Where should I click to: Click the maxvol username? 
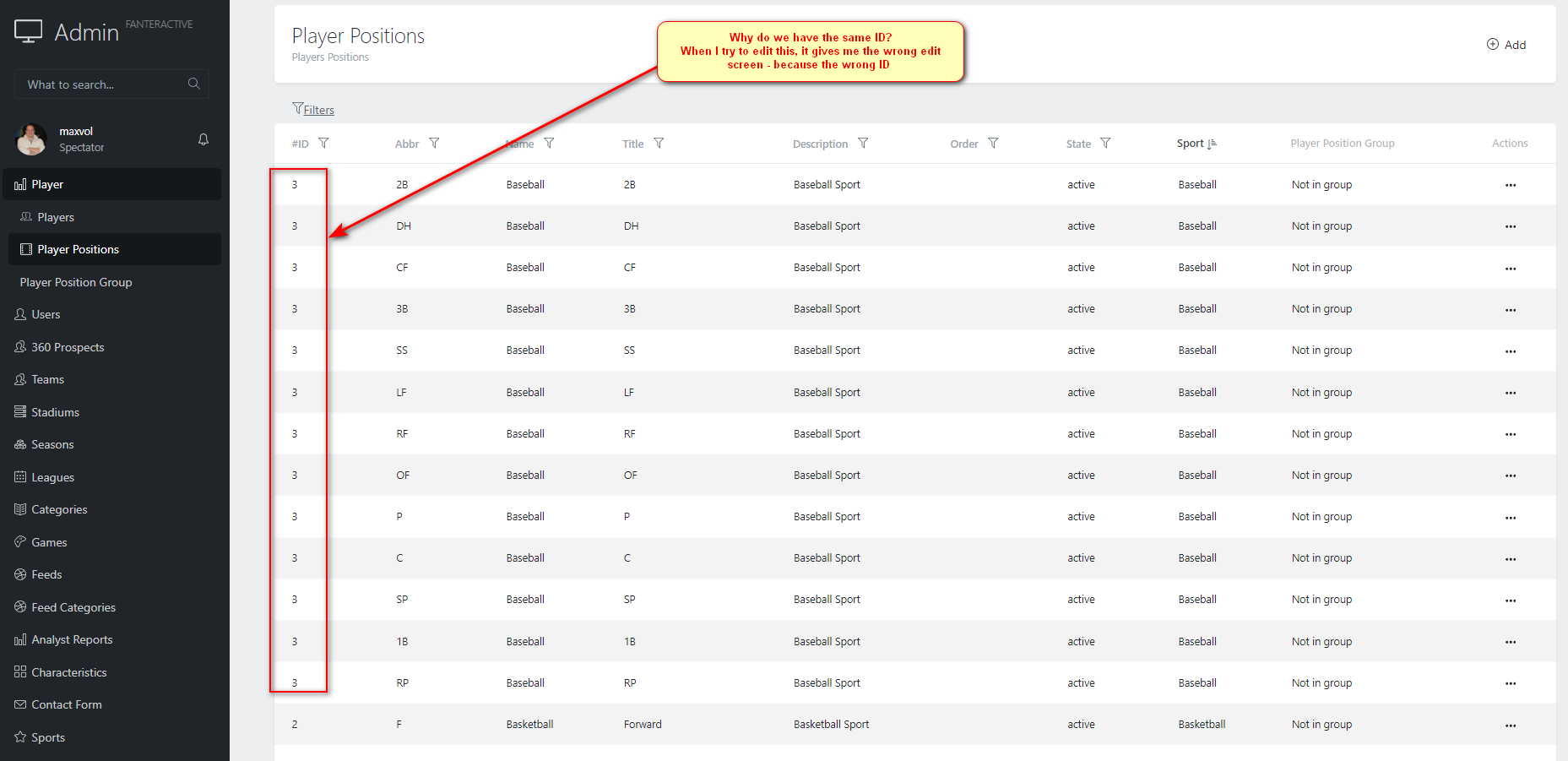76,132
